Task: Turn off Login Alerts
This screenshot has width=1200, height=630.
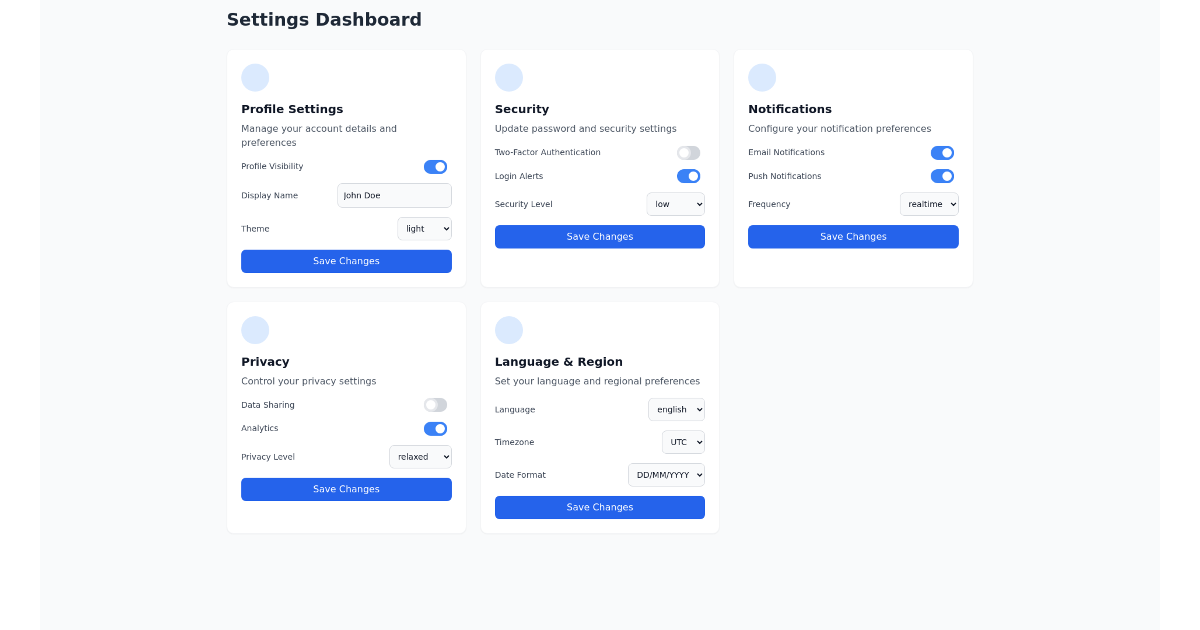Action: point(688,175)
